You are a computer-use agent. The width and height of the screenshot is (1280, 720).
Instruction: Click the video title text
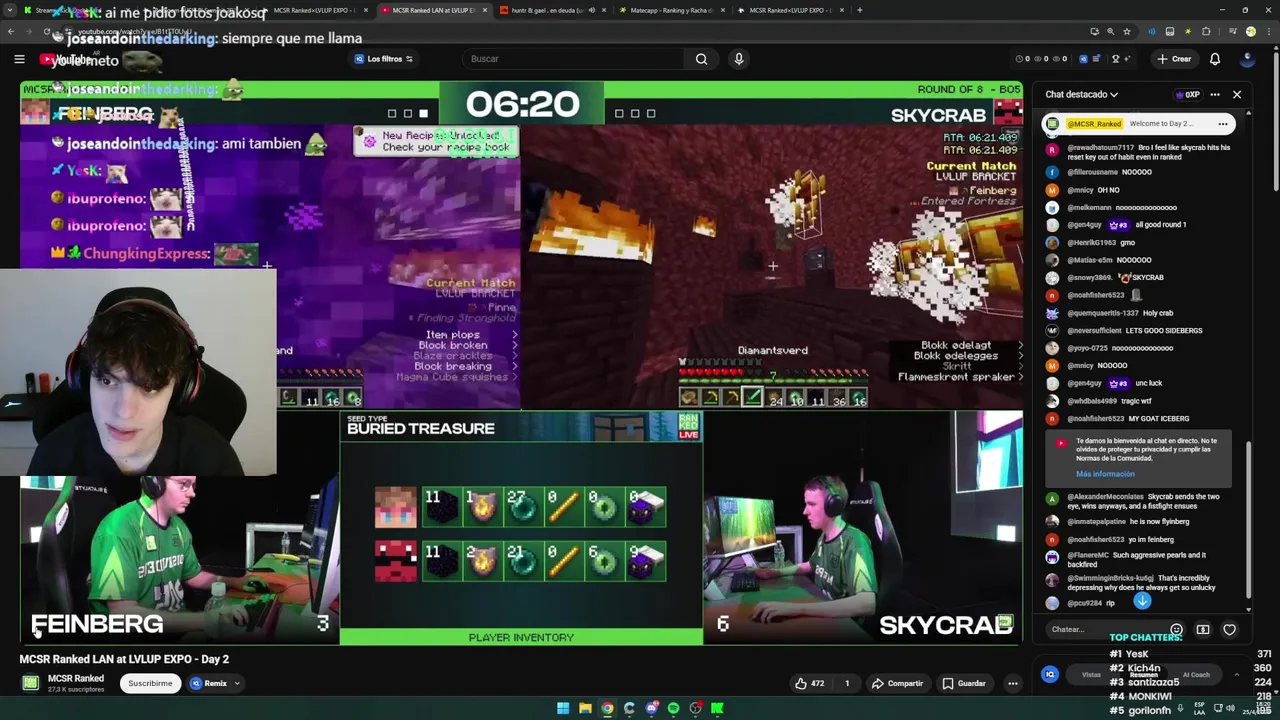click(x=124, y=659)
